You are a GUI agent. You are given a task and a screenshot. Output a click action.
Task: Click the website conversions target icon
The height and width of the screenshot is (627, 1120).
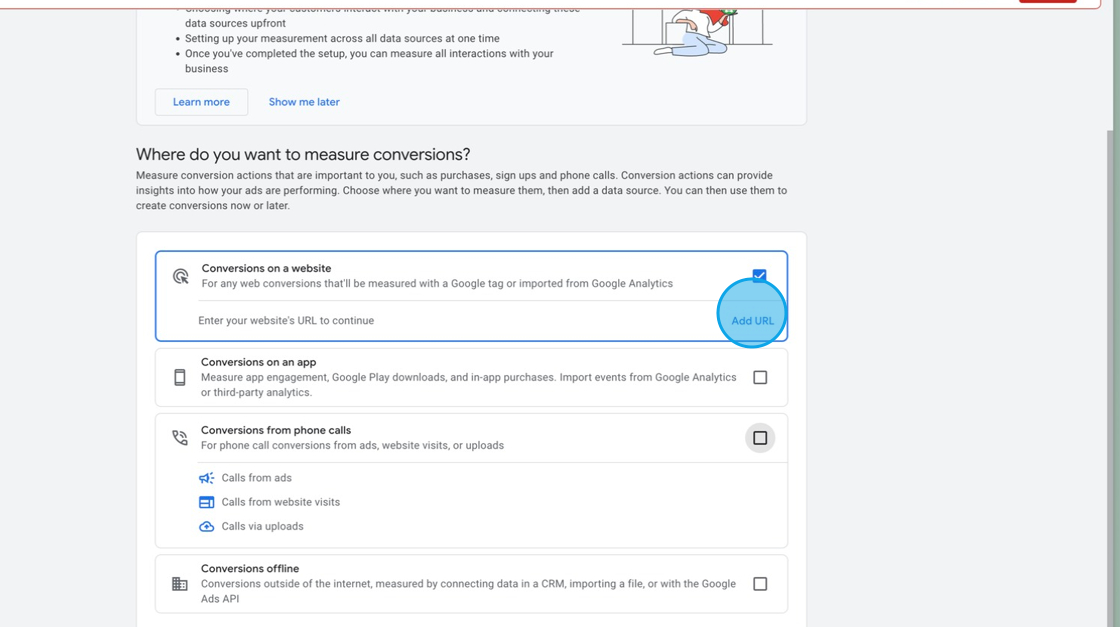coord(181,275)
